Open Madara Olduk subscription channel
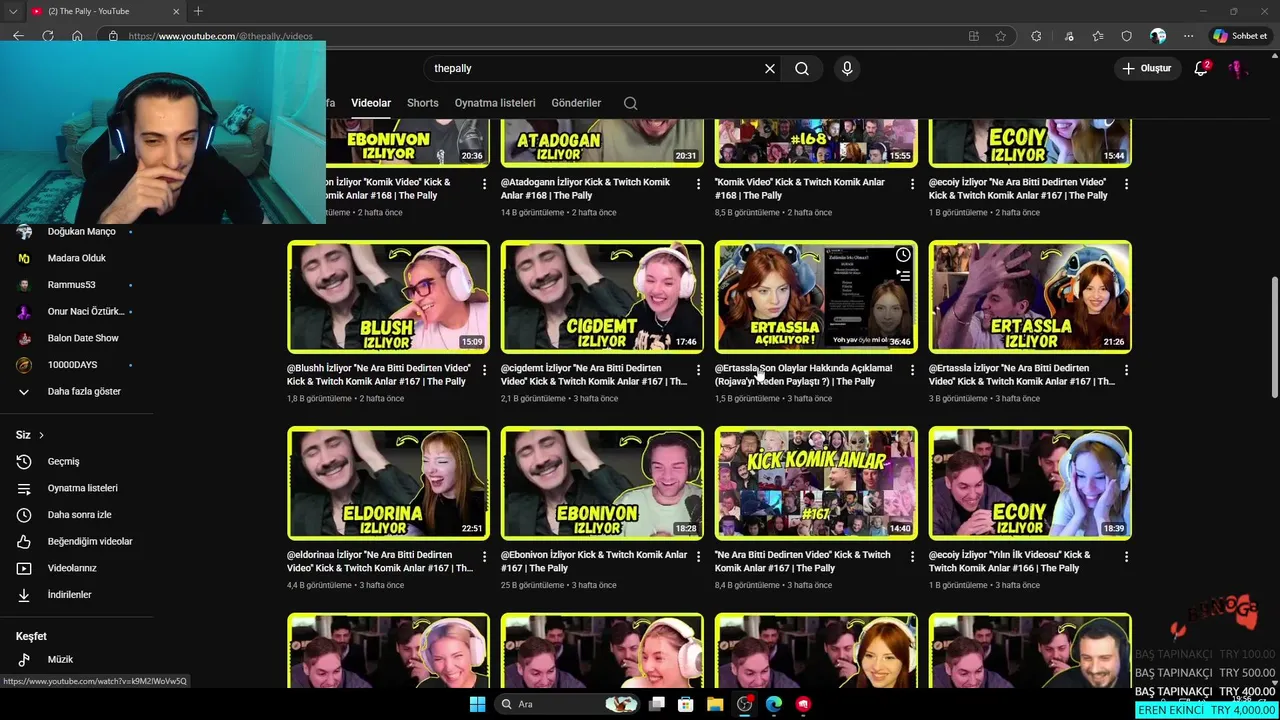Image resolution: width=1280 pixels, height=720 pixels. point(77,258)
